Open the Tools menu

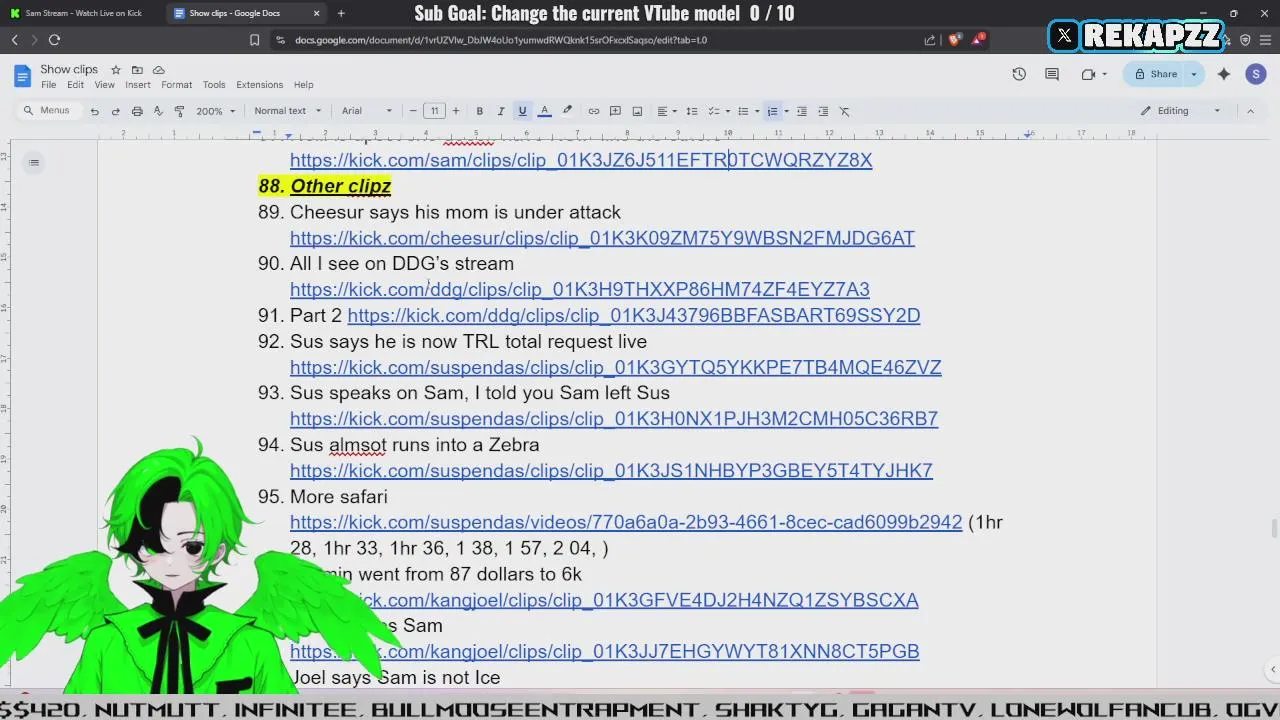click(214, 85)
